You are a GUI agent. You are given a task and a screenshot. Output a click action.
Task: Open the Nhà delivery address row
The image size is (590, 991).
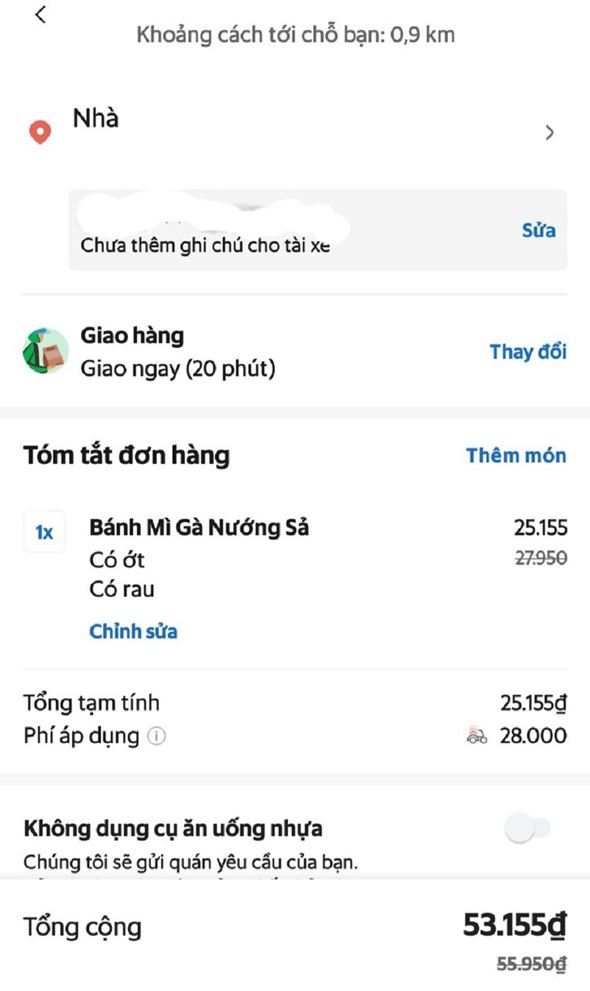tap(295, 132)
